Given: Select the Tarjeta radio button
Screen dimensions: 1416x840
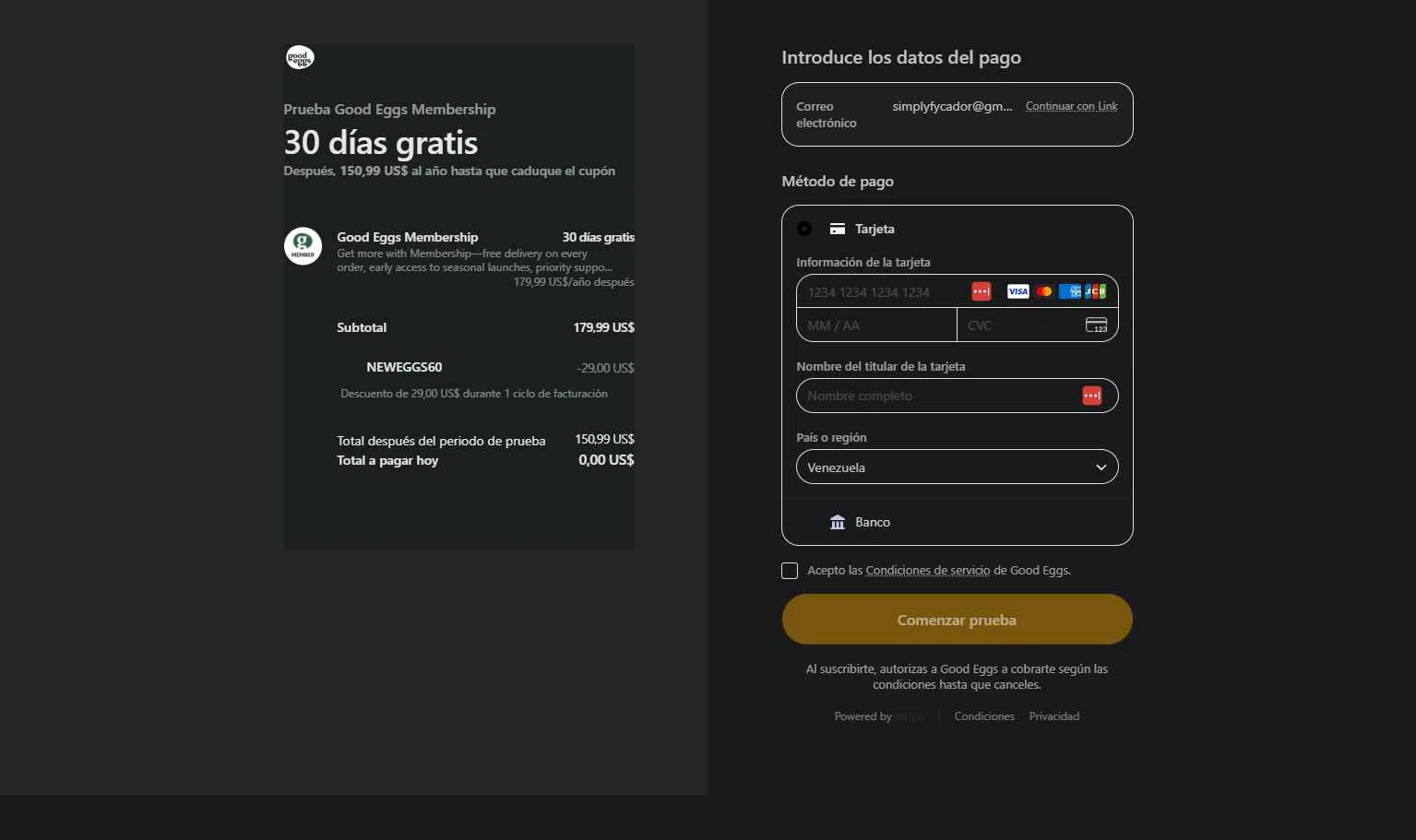Looking at the screenshot, I should [x=804, y=229].
